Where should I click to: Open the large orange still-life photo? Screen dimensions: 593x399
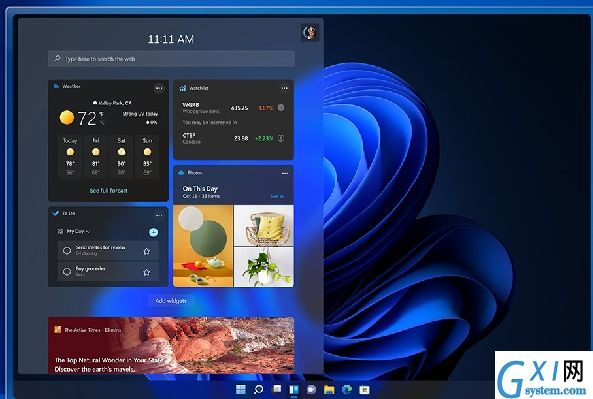(203, 246)
